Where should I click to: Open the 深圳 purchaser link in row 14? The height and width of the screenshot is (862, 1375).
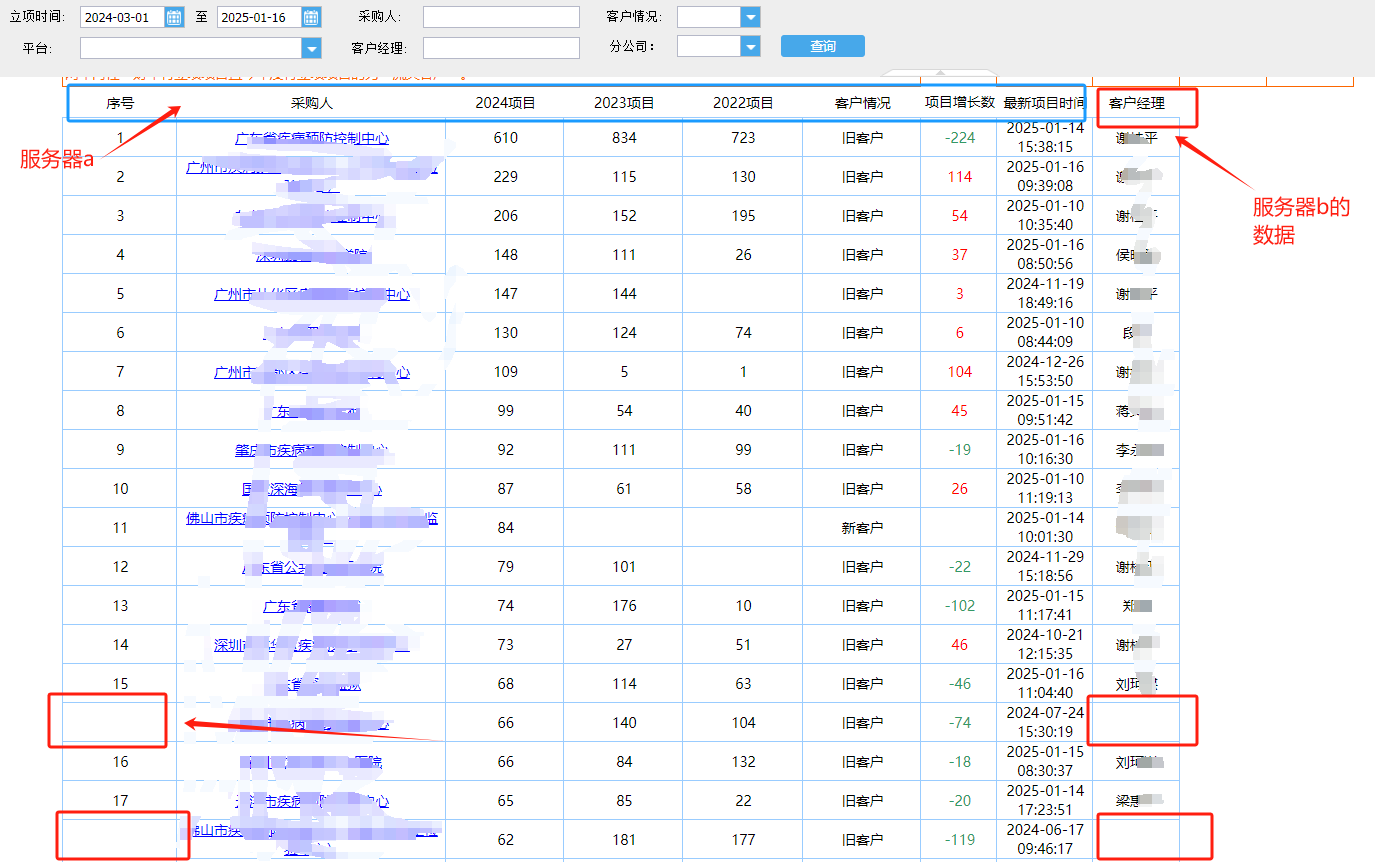(312, 645)
